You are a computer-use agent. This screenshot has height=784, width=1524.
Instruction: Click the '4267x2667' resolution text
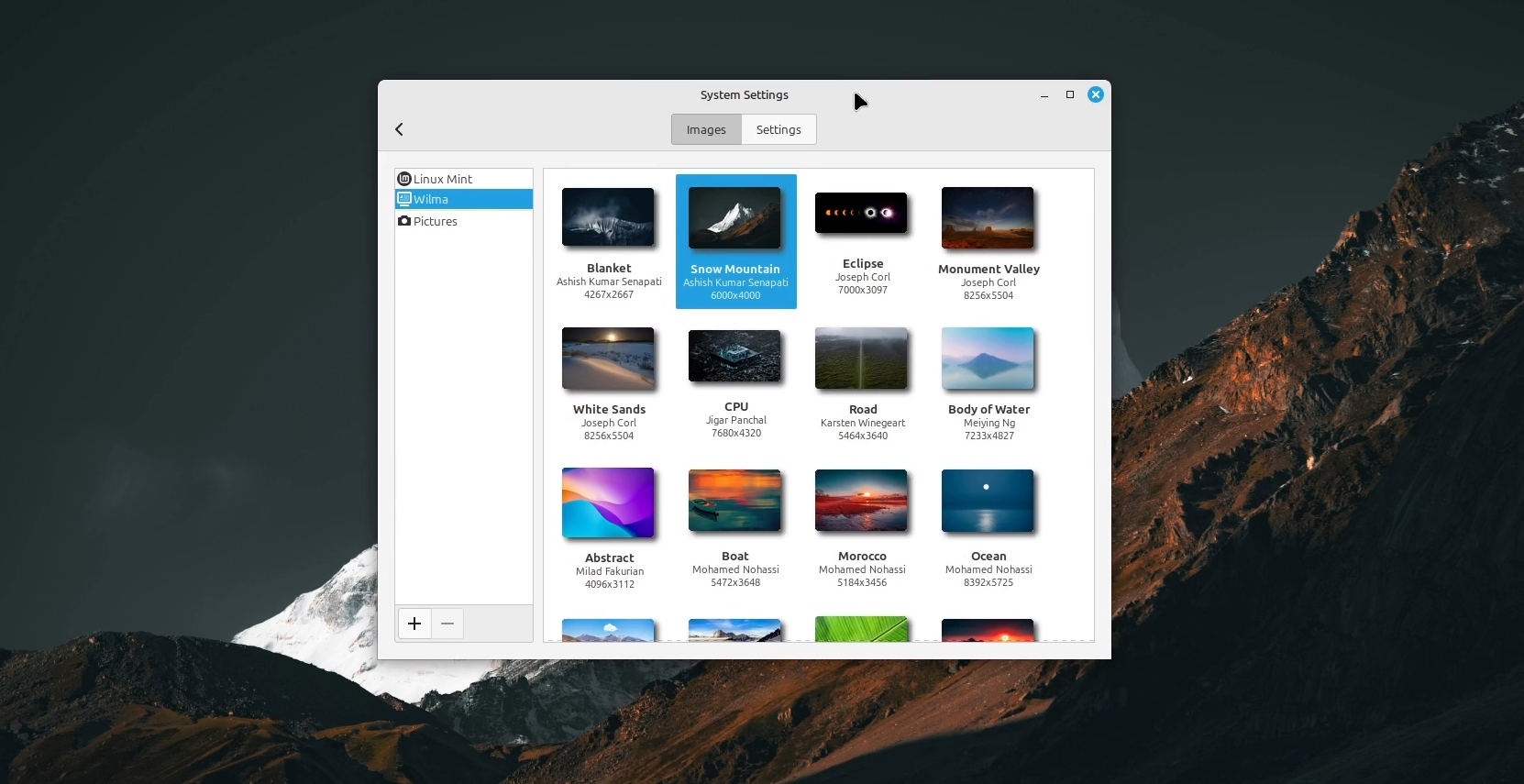[x=609, y=294]
